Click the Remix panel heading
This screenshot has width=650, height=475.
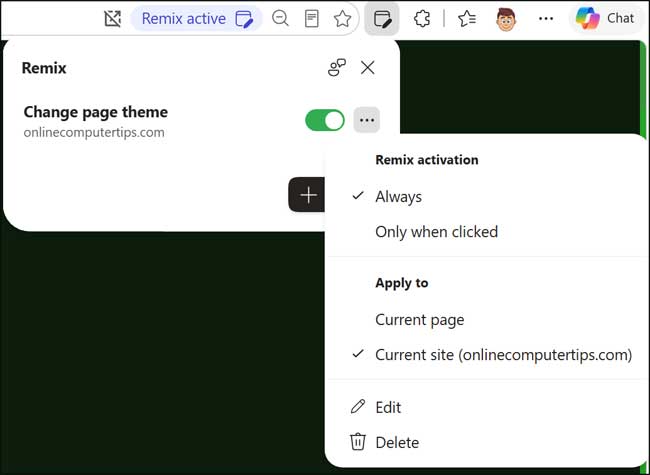pyautogui.click(x=44, y=68)
